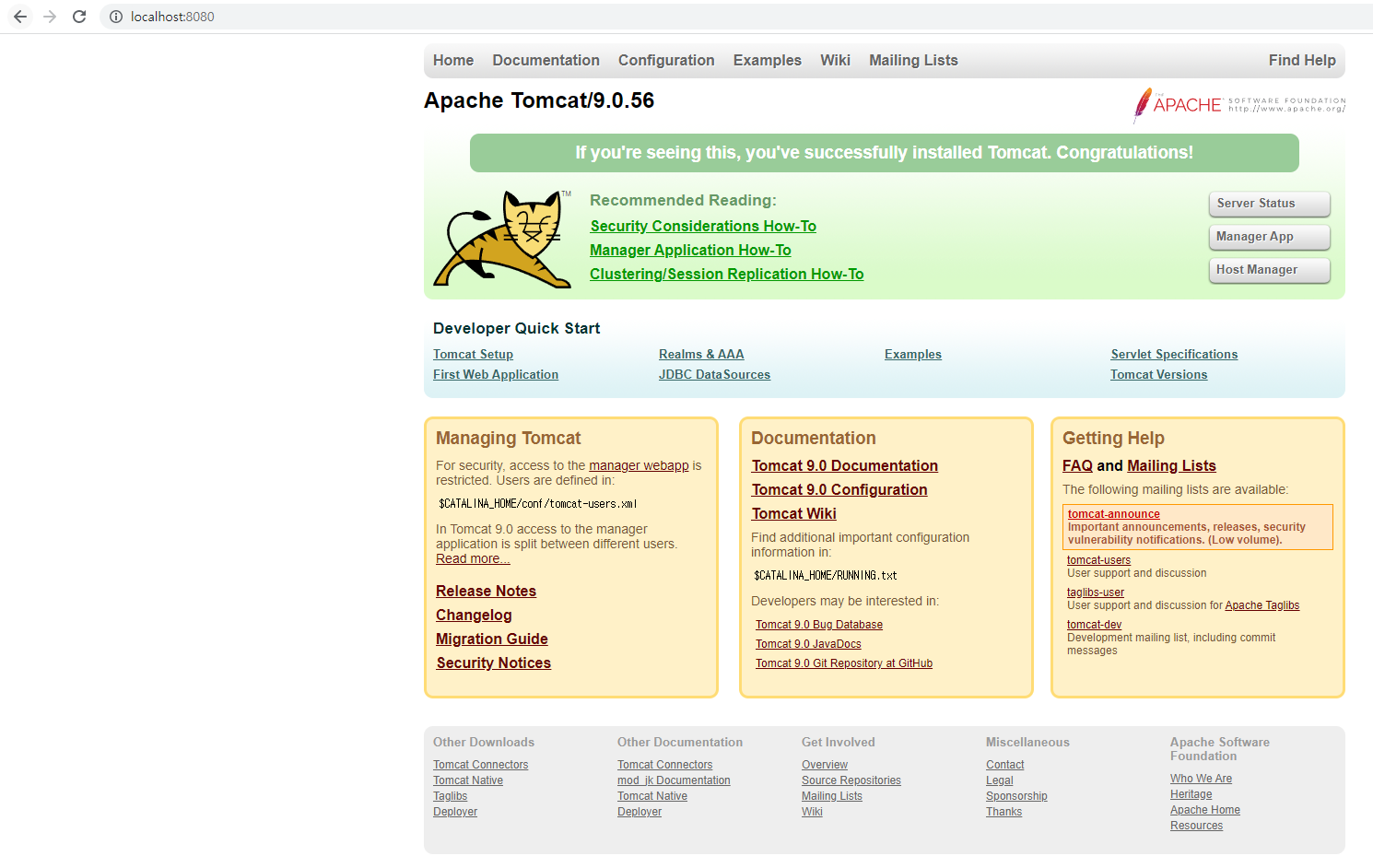
Task: Open Tomcat Wiki link in Documentation box
Action: [x=794, y=513]
